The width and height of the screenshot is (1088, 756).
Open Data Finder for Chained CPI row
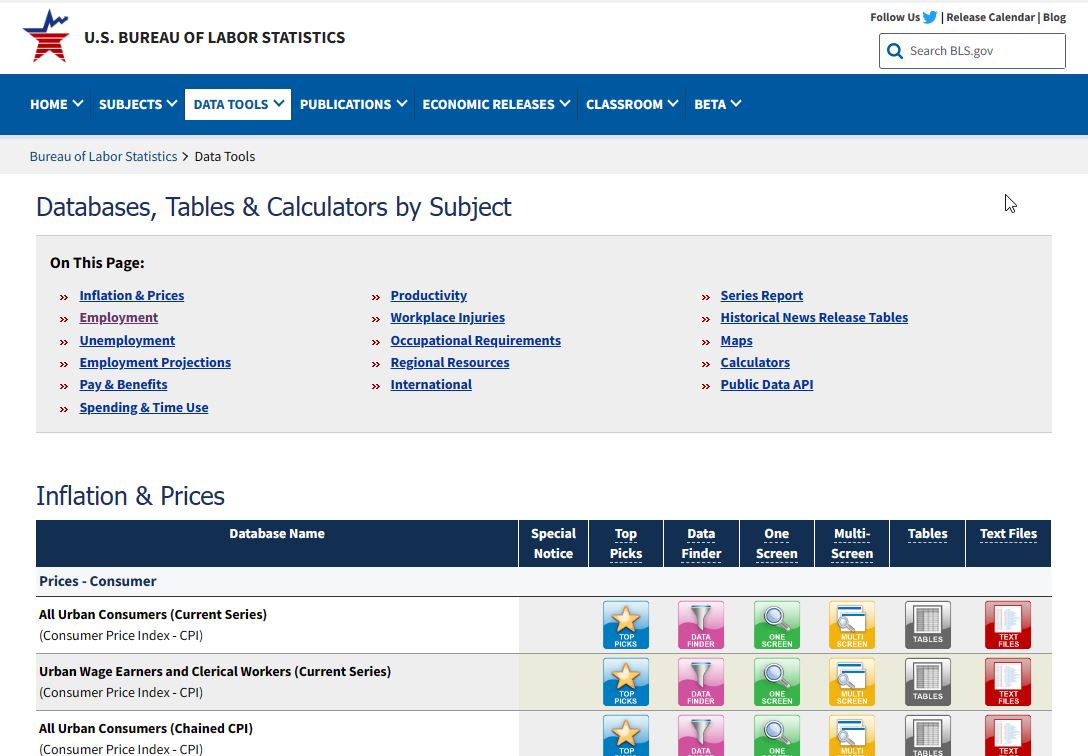pos(701,735)
